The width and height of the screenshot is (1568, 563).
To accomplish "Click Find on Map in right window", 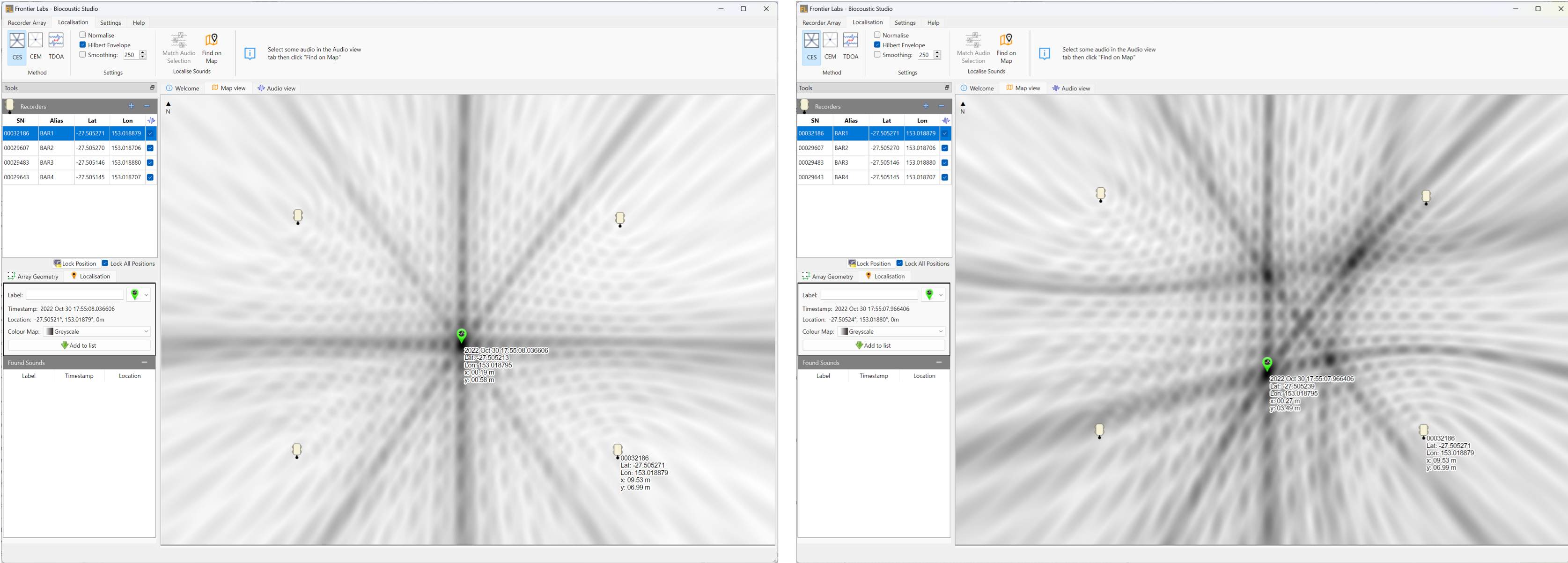I will 1006,49.
